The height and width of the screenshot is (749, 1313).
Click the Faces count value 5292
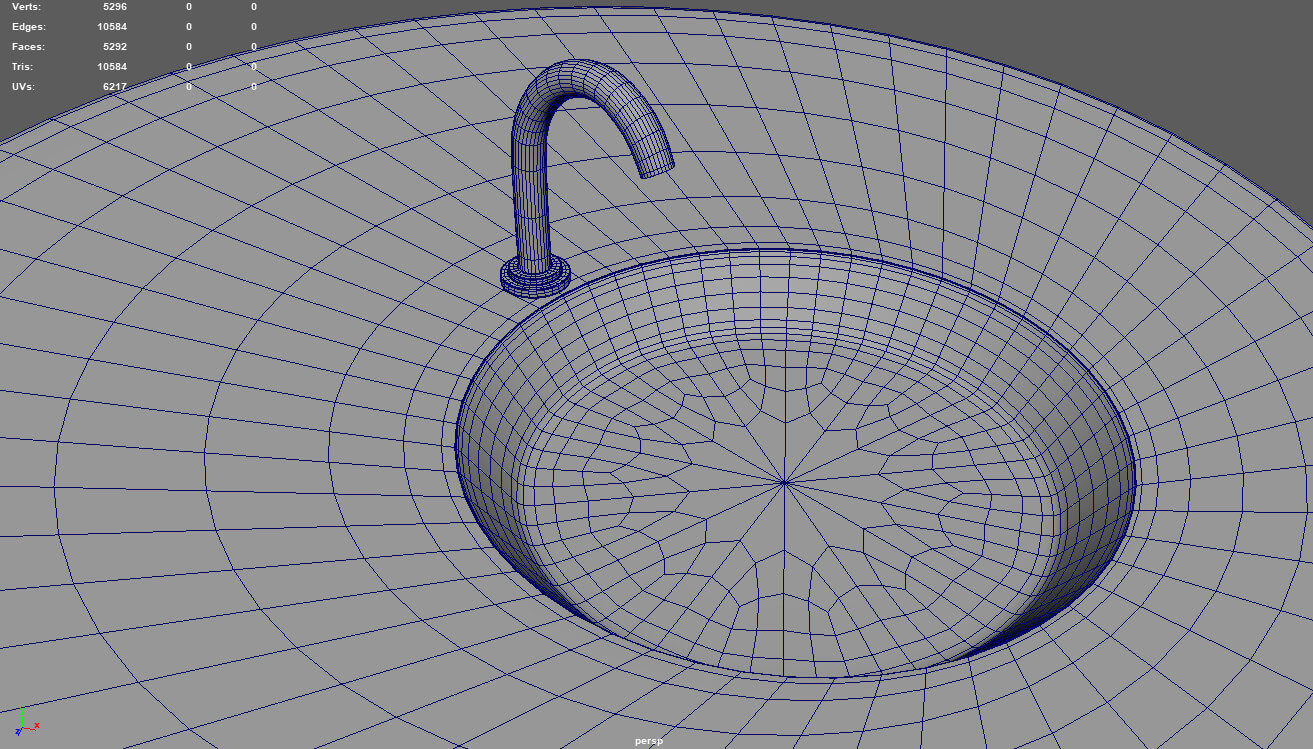pos(115,47)
